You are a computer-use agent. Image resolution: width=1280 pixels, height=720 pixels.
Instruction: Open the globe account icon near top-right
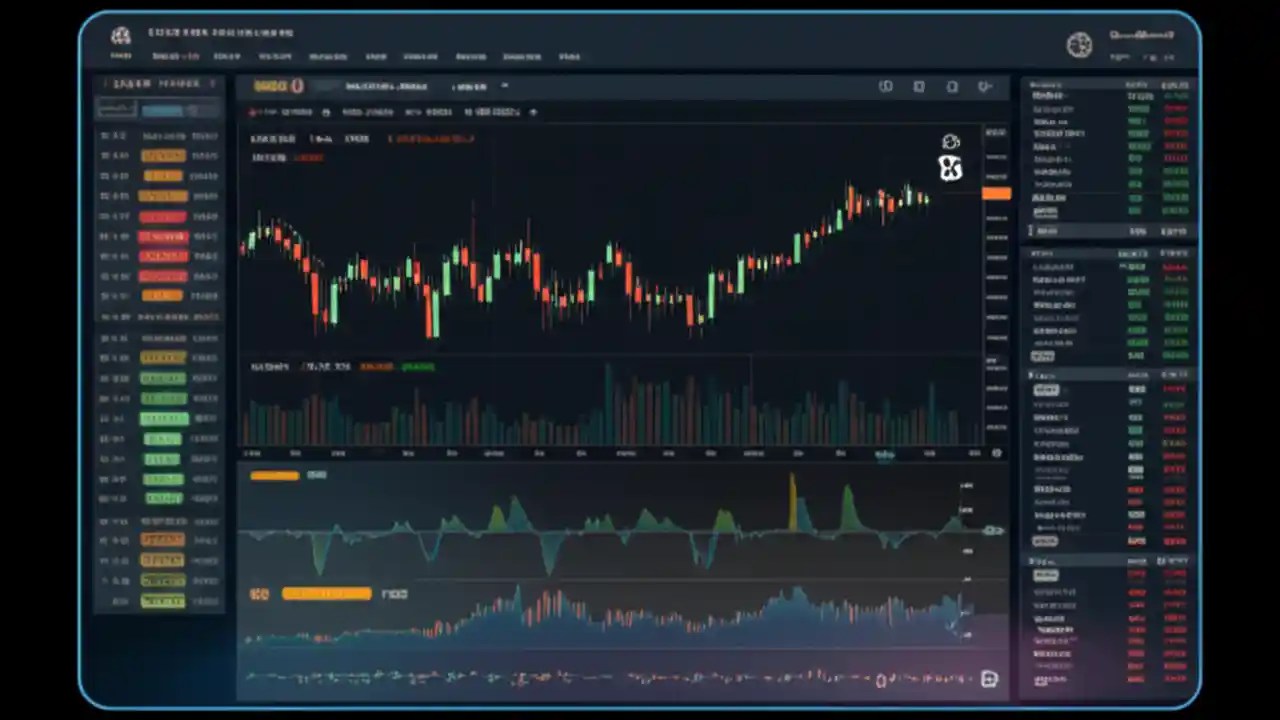[x=1080, y=44]
